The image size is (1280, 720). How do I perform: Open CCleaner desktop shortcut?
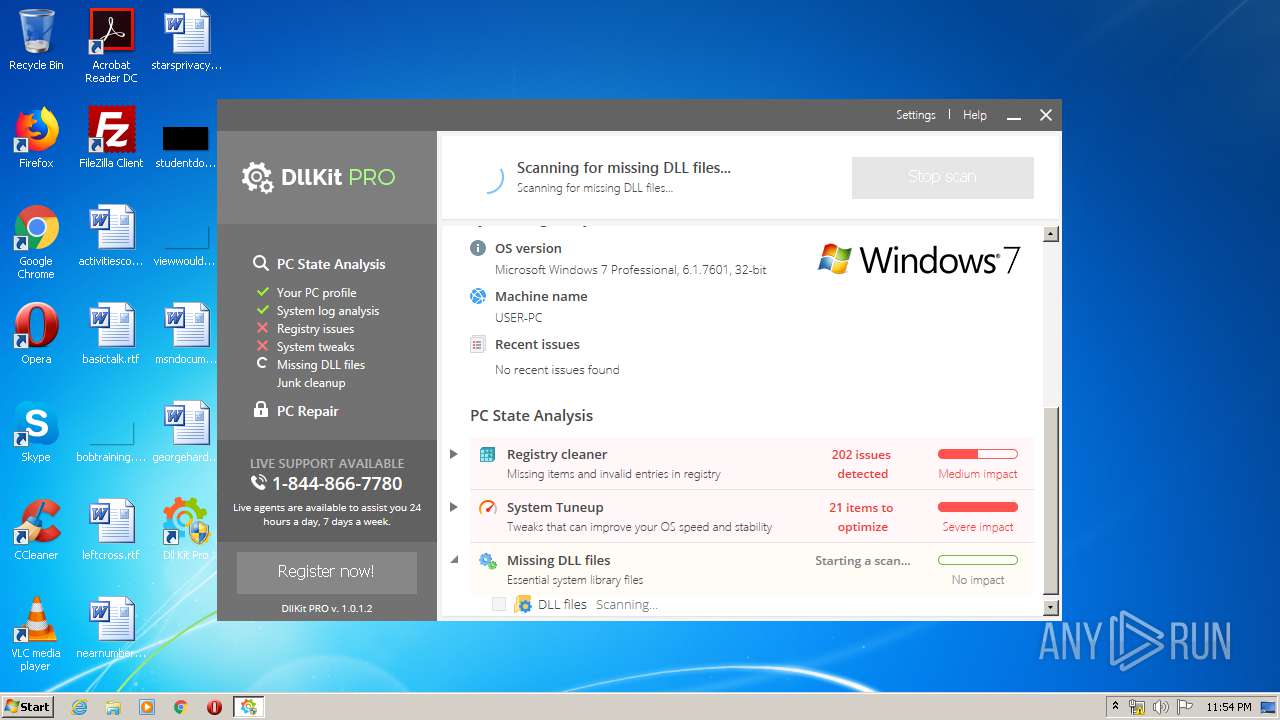pos(36,530)
